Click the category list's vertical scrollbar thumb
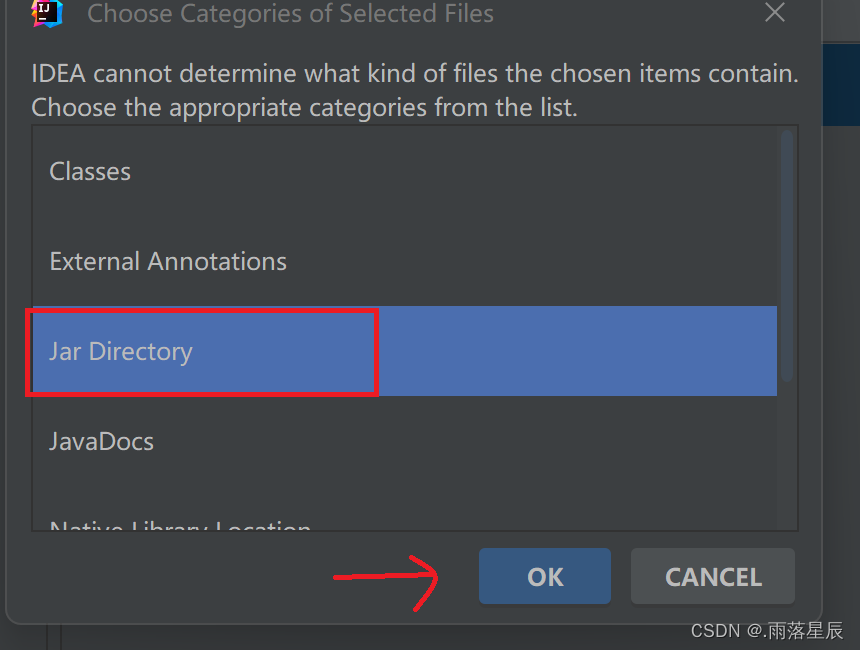This screenshot has width=860, height=650. point(787,255)
